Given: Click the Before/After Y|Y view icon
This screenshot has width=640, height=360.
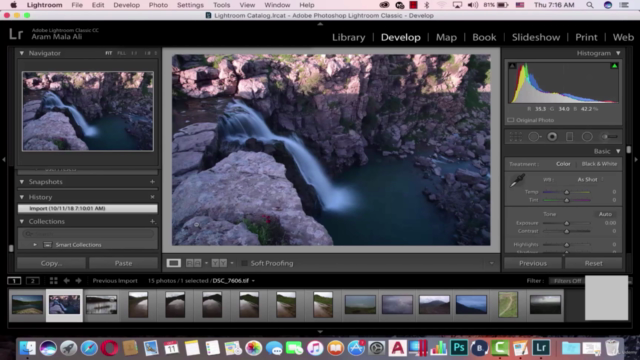Looking at the screenshot, I should (x=219, y=263).
